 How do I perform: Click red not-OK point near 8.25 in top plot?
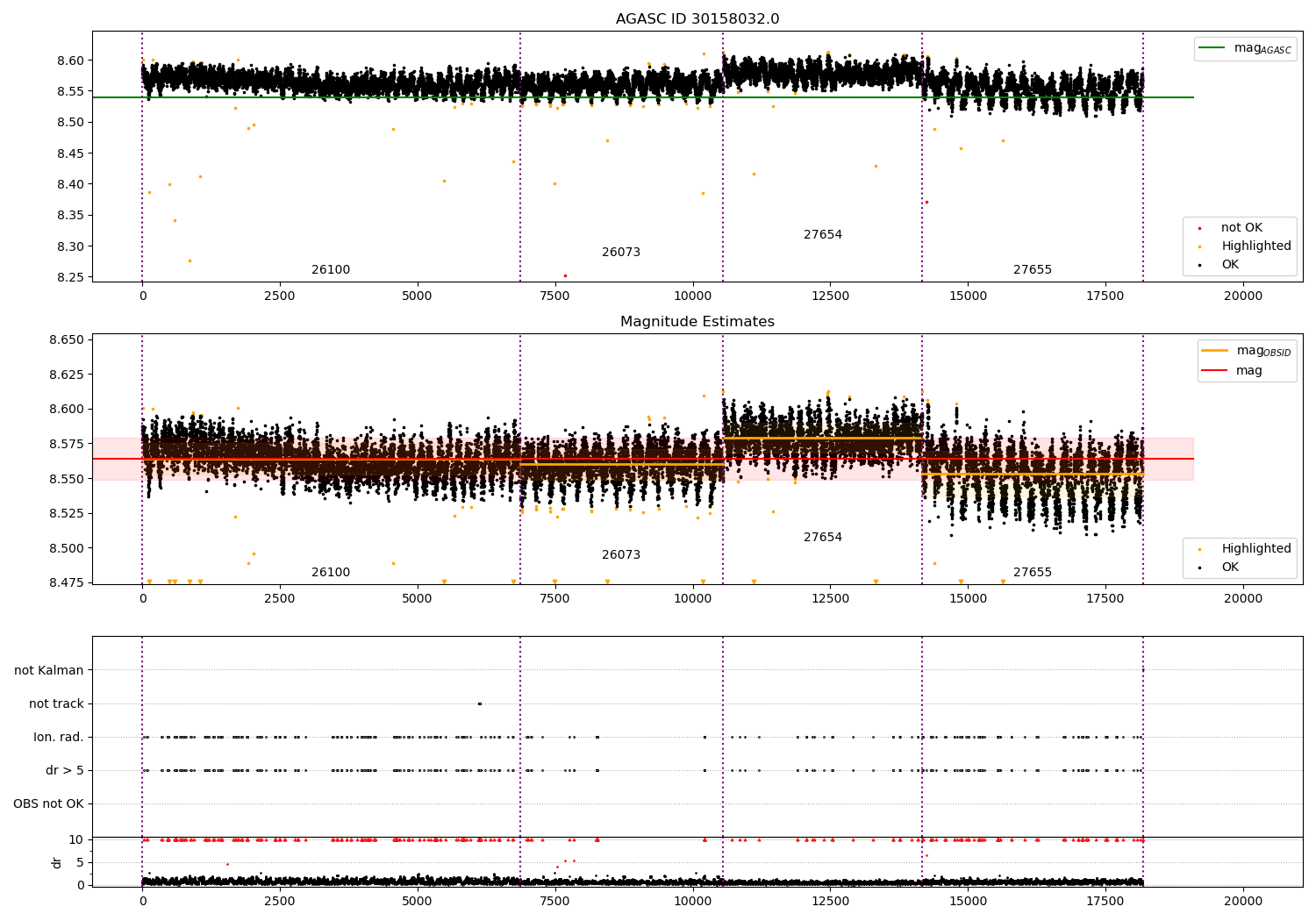(x=565, y=275)
